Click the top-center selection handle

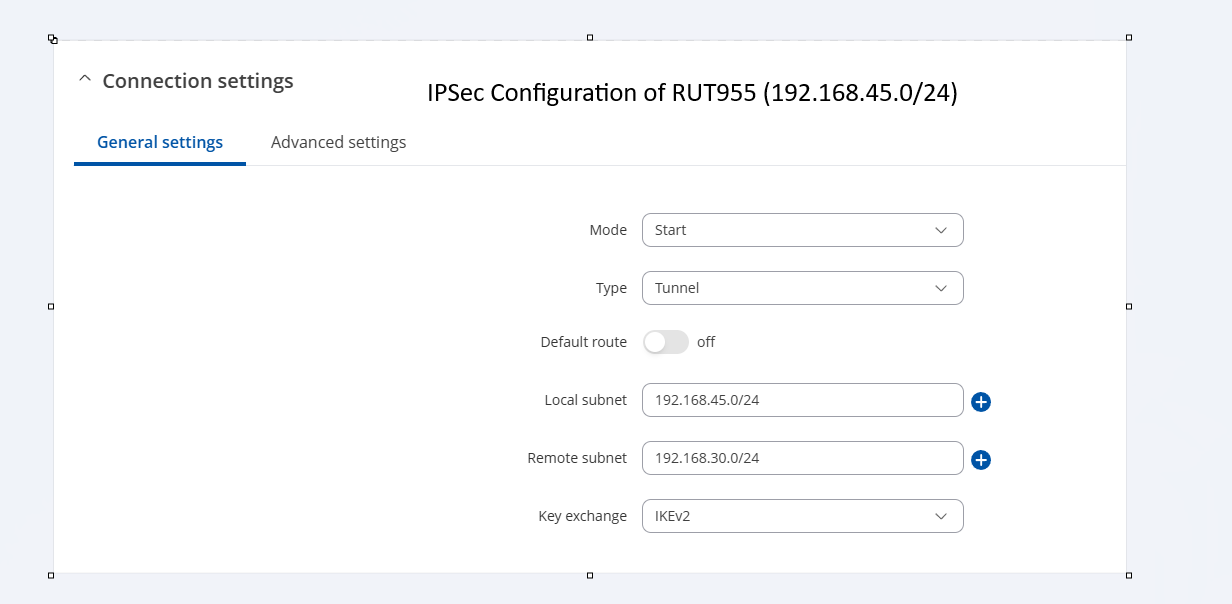590,37
